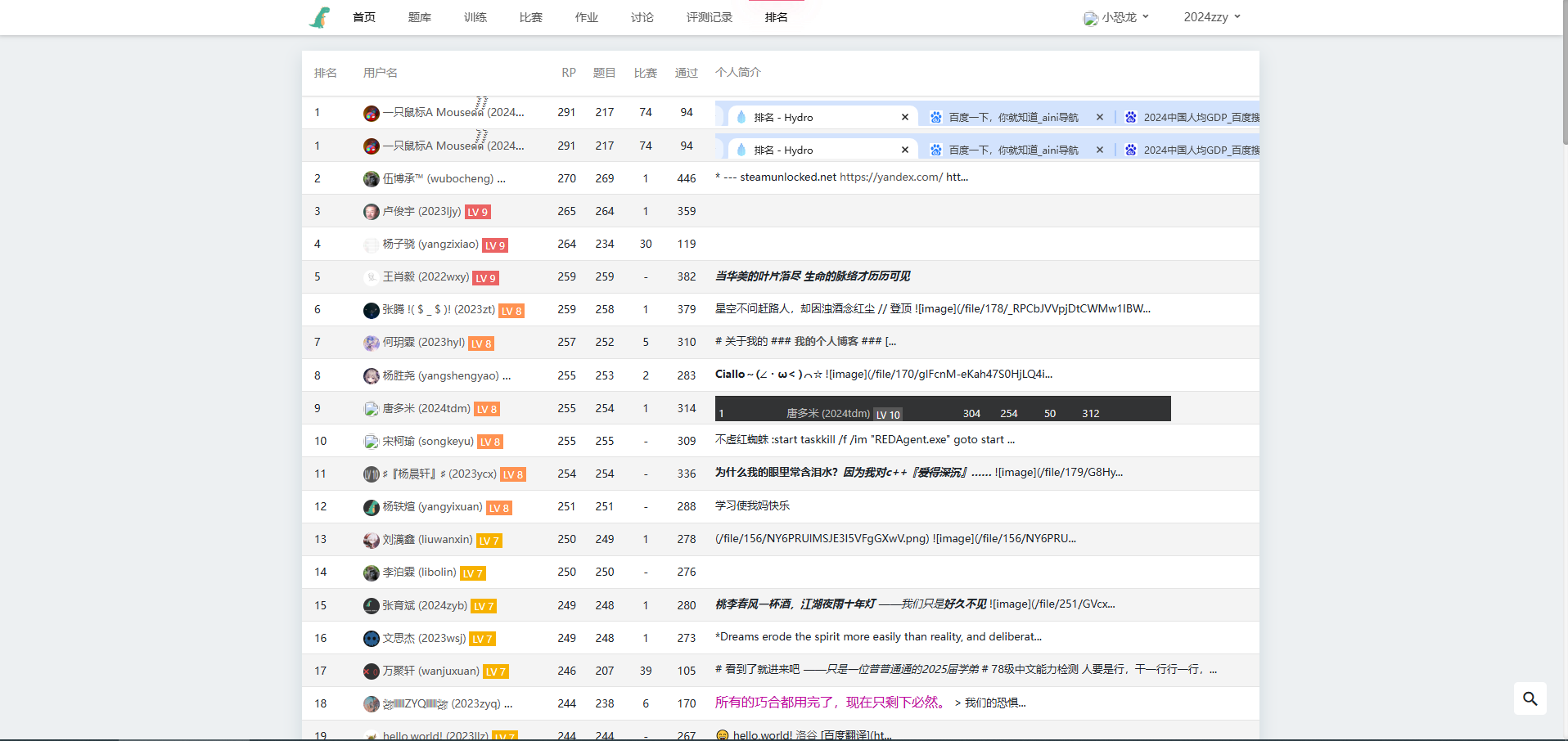Click the search magnifier button
1568x741 pixels.
click(1530, 698)
